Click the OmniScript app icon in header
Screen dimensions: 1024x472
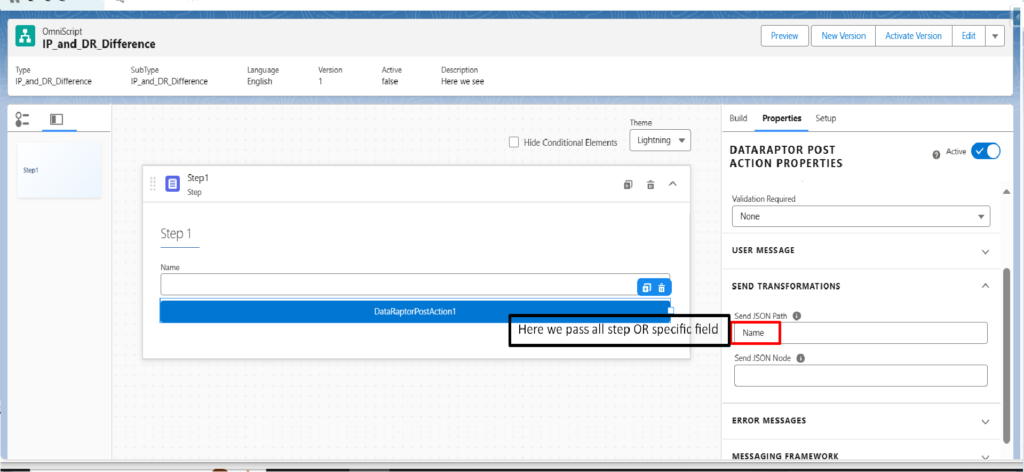[x=25, y=37]
